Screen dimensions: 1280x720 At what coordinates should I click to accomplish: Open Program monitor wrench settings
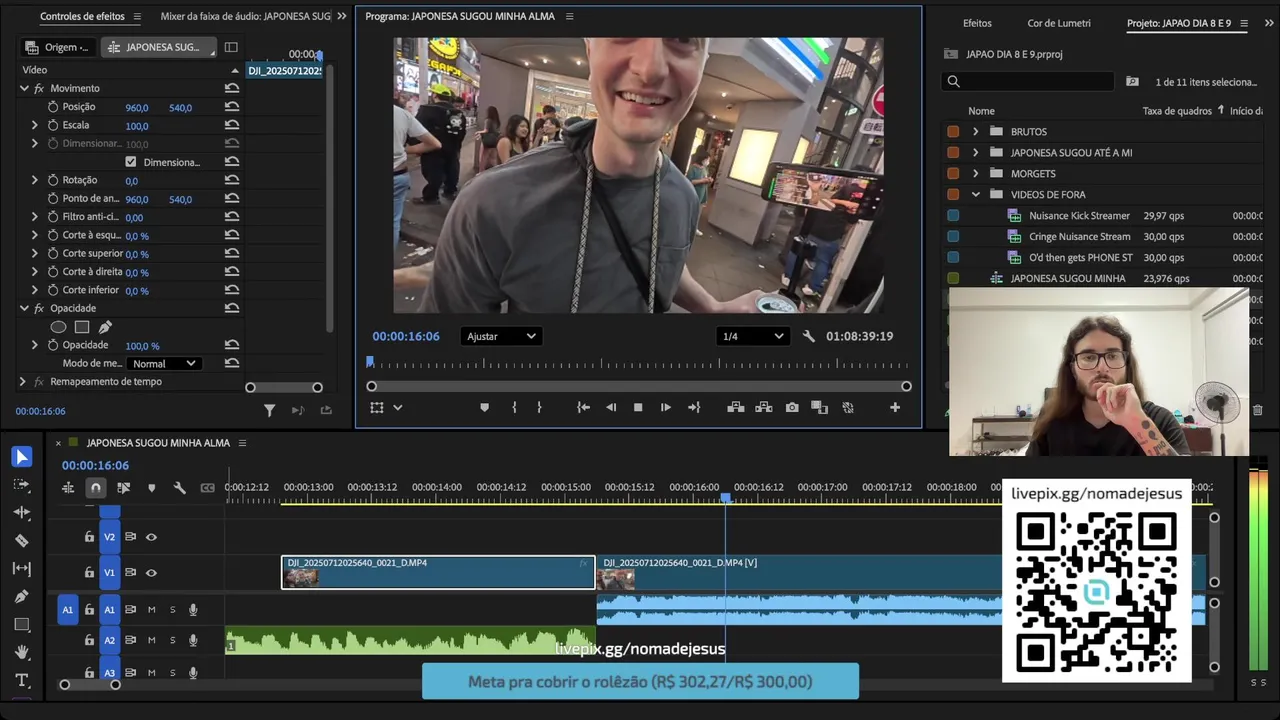click(x=809, y=337)
